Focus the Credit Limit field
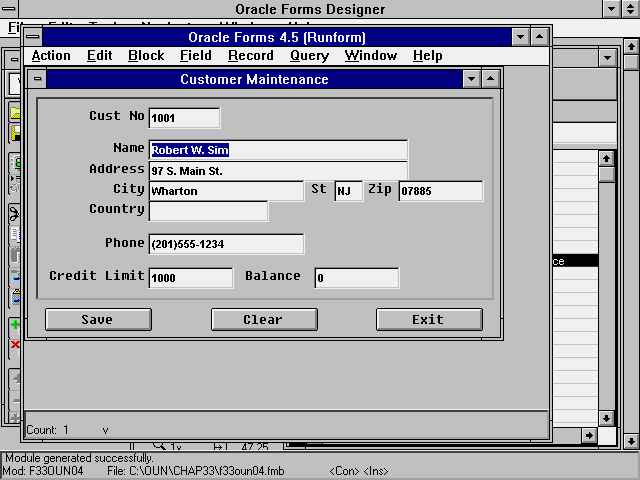 click(190, 278)
